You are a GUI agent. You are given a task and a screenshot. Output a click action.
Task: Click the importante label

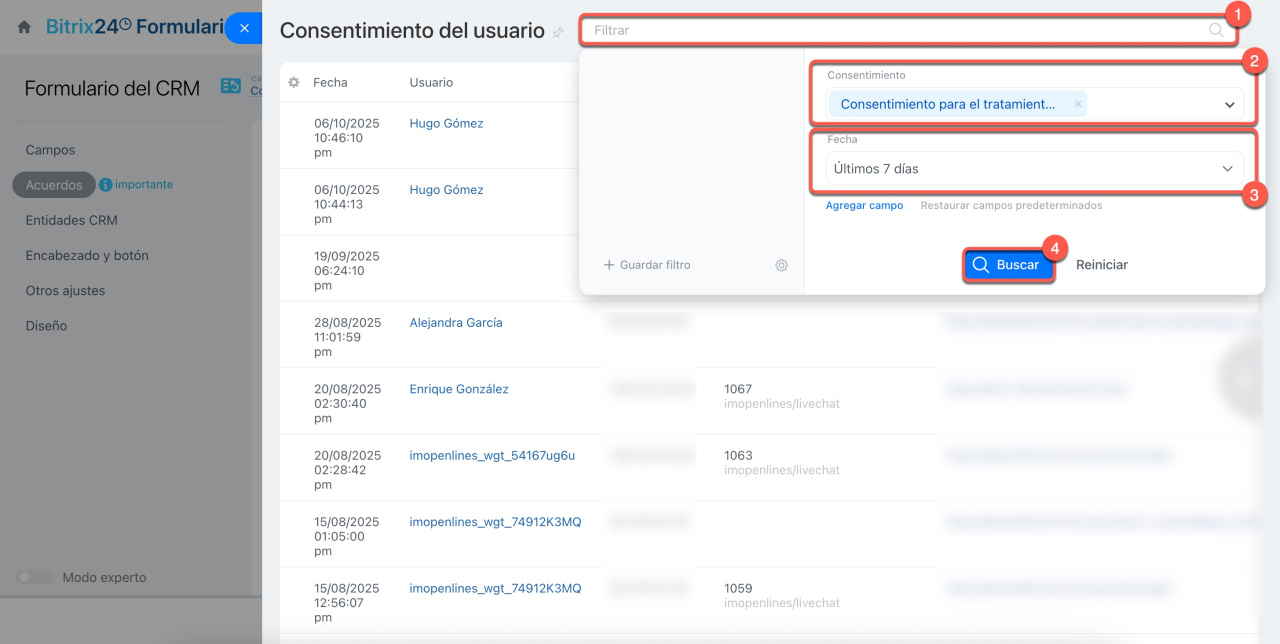144,185
